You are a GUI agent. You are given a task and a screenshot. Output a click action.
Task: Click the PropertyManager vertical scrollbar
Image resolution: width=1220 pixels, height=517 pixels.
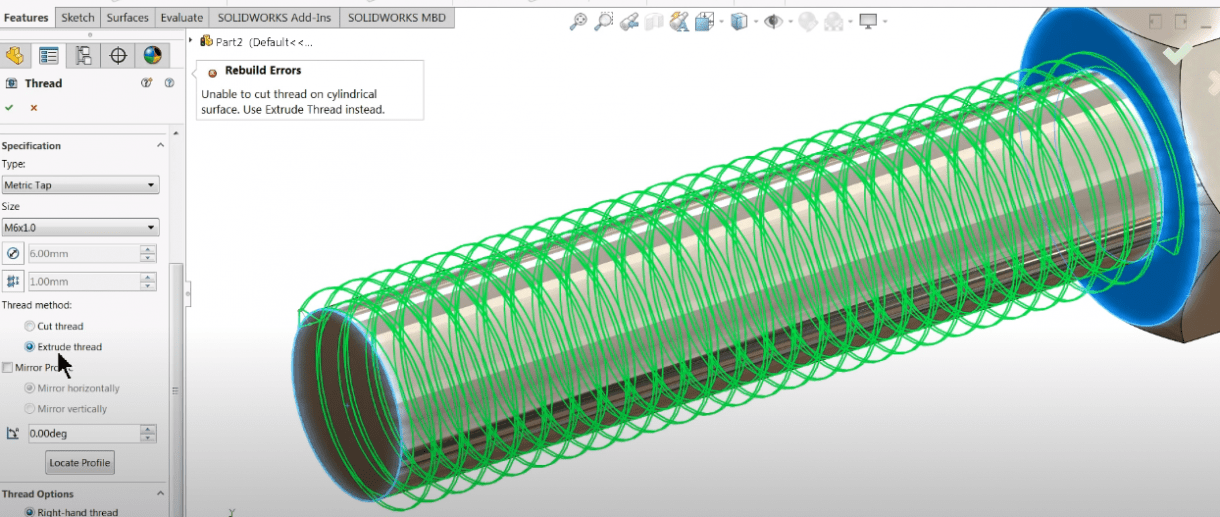point(178,390)
